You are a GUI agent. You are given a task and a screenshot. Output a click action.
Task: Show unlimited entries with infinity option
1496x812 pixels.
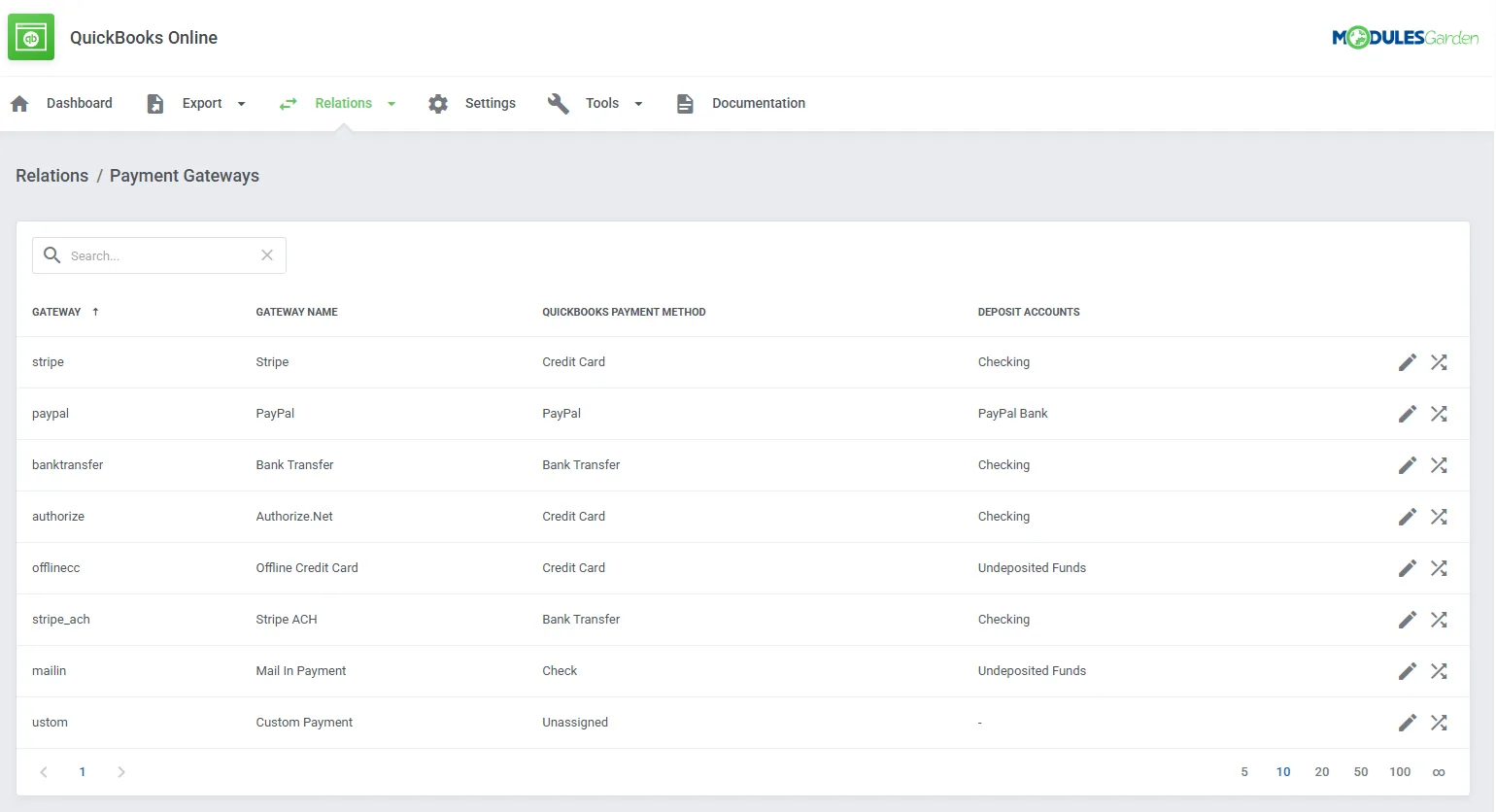(x=1439, y=772)
